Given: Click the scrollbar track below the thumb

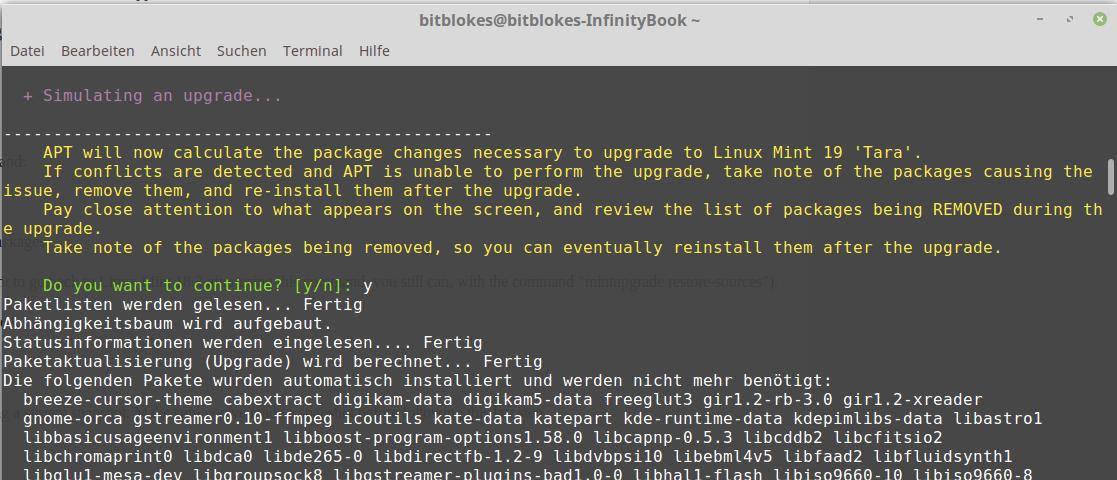Looking at the screenshot, I should 1111,335.
